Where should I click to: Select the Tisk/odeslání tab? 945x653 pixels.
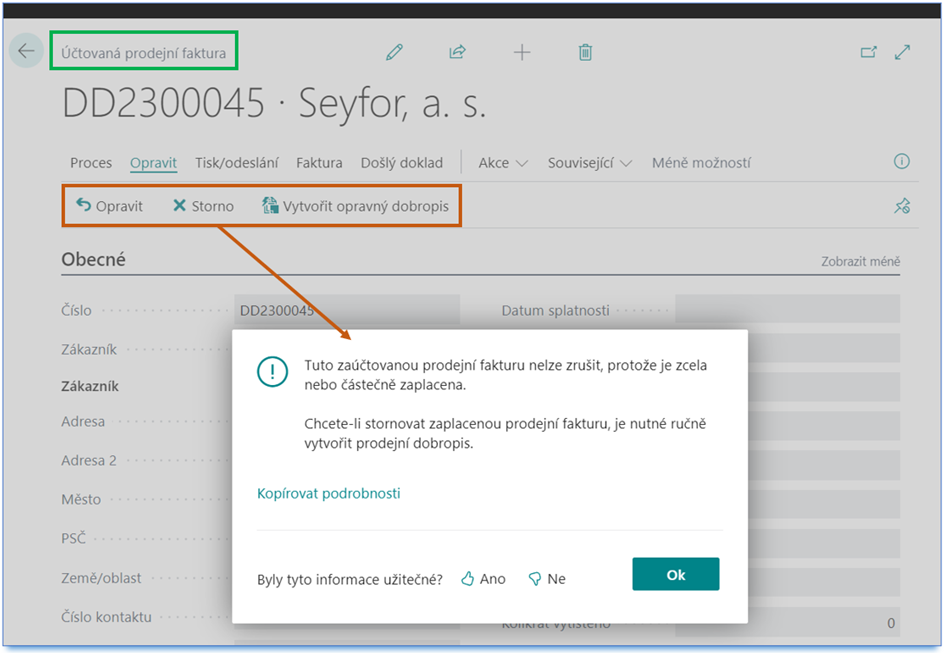tap(236, 163)
